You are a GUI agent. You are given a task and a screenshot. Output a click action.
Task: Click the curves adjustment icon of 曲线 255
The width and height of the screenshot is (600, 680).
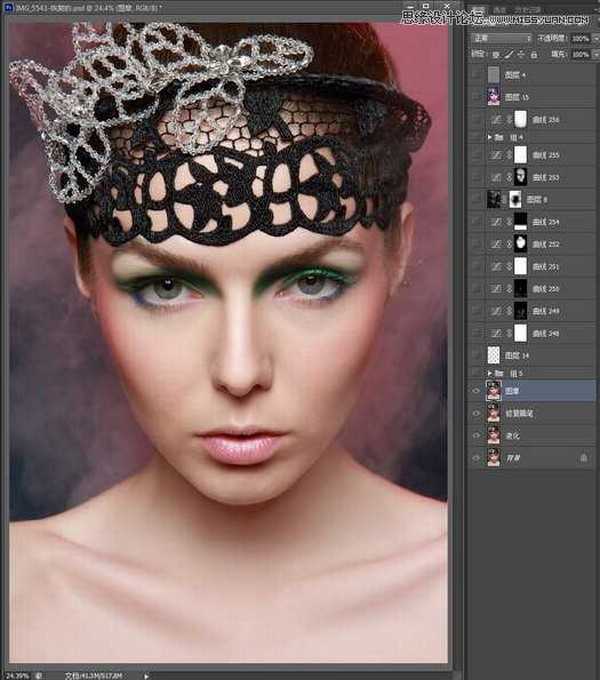tap(493, 156)
